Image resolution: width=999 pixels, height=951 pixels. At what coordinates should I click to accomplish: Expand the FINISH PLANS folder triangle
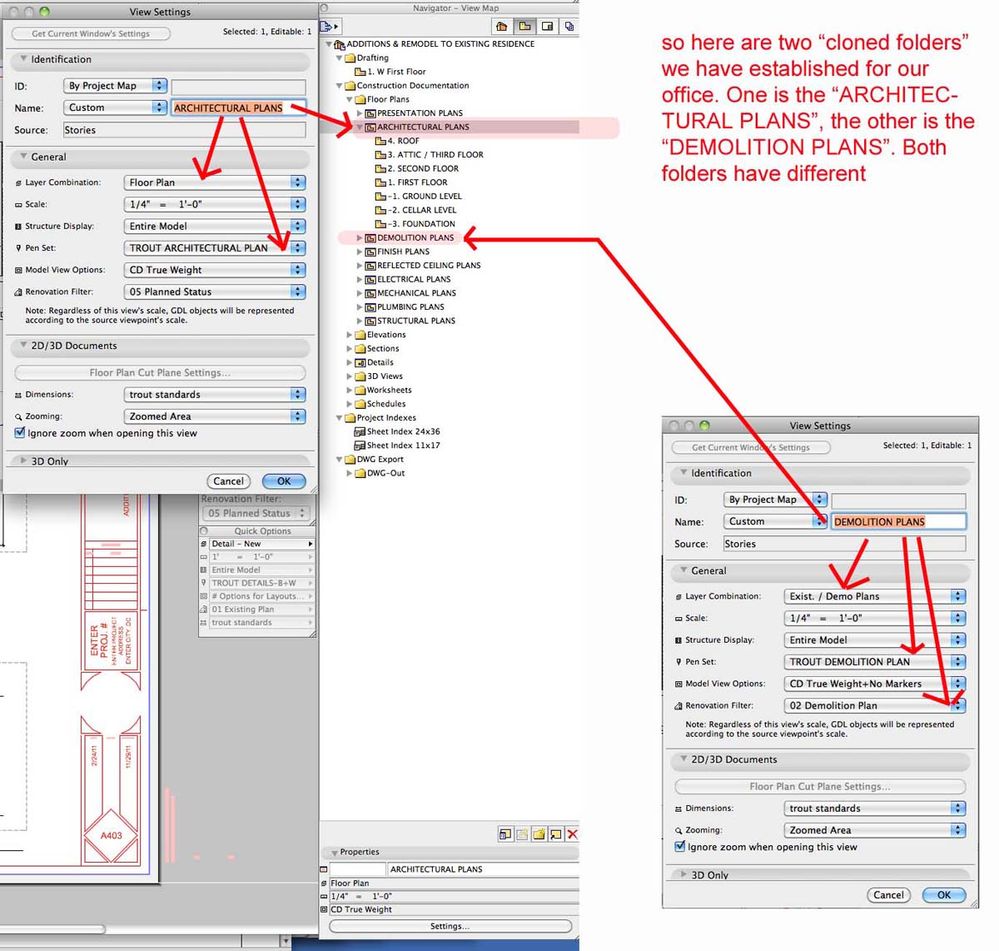[359, 252]
